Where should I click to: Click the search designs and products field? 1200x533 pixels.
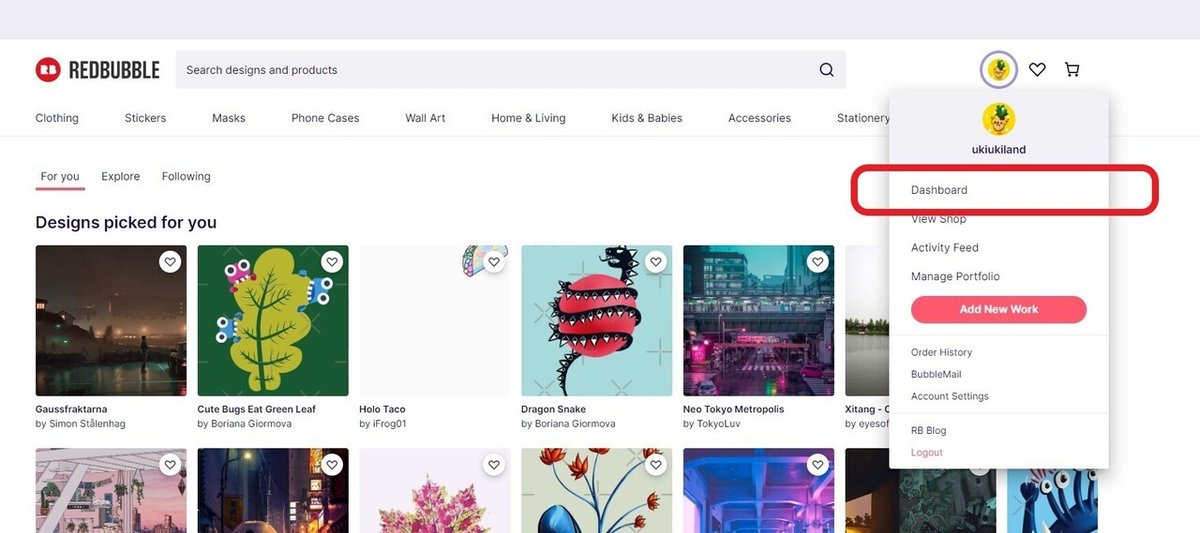(490, 70)
